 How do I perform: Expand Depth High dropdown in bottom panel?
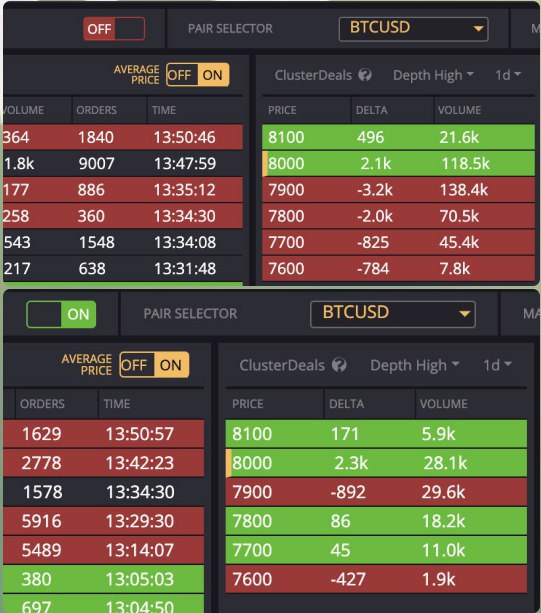coord(414,365)
